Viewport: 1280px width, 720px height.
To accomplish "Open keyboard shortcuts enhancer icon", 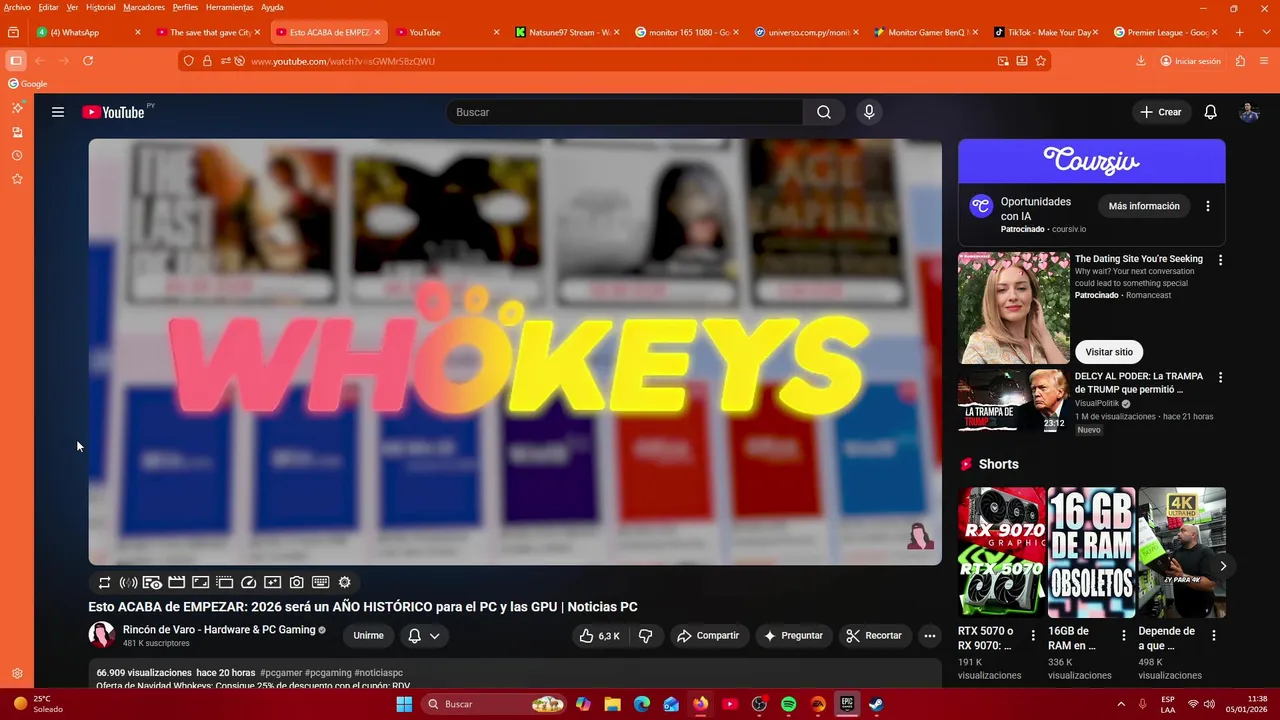I will [321, 582].
